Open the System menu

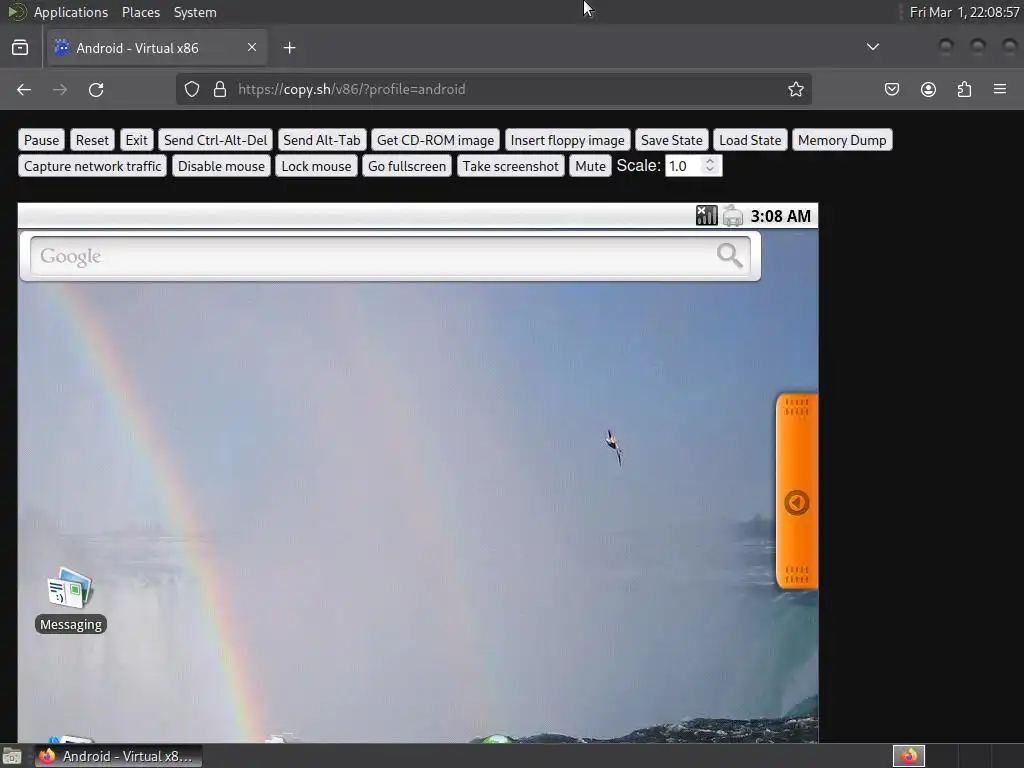pyautogui.click(x=195, y=12)
